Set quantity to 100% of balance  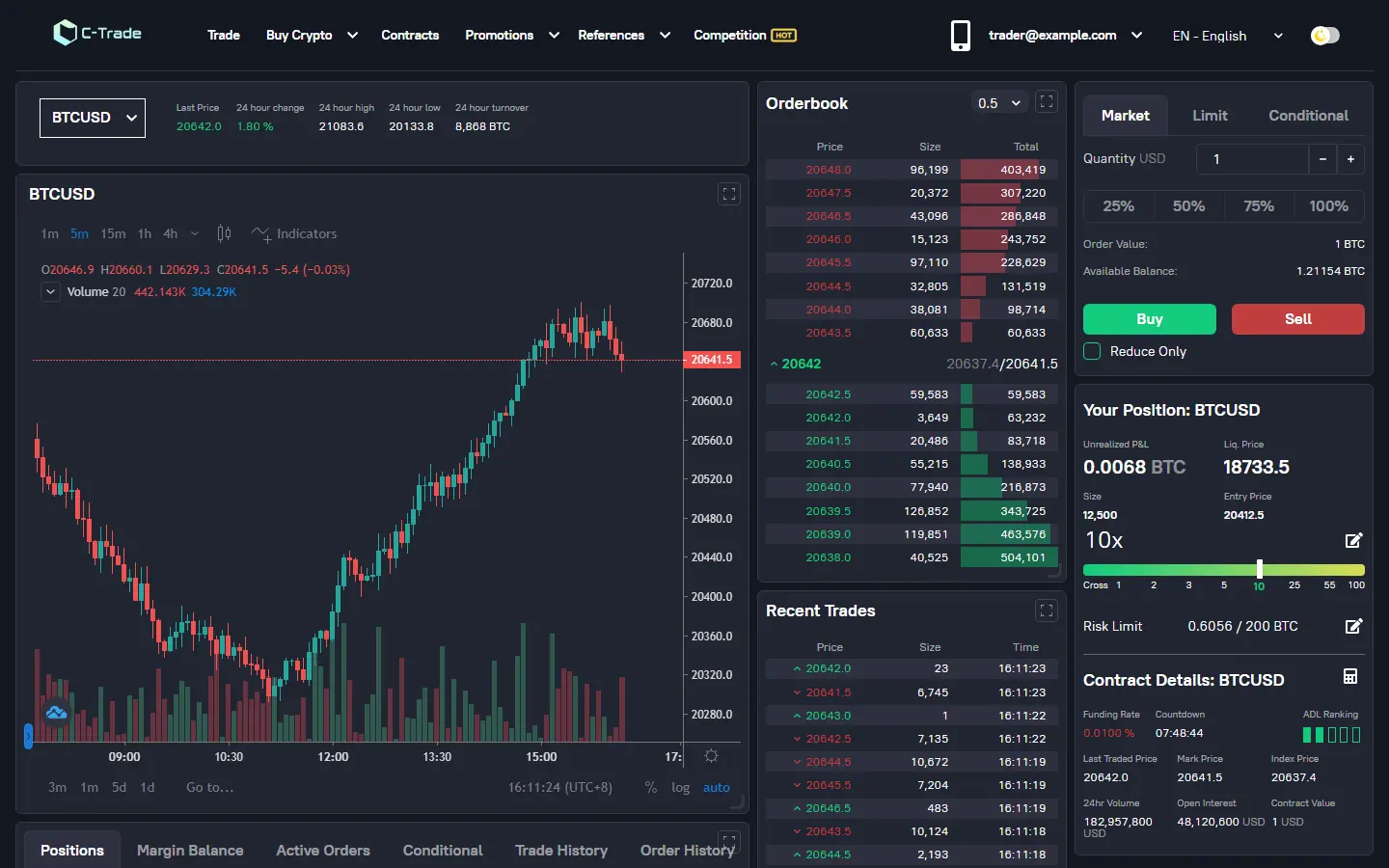pos(1329,206)
